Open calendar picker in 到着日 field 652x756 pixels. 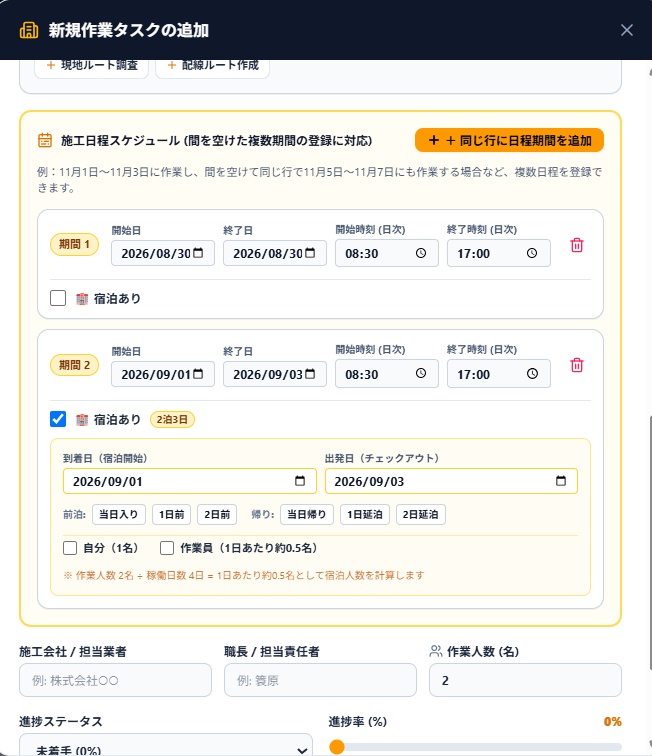[300, 481]
